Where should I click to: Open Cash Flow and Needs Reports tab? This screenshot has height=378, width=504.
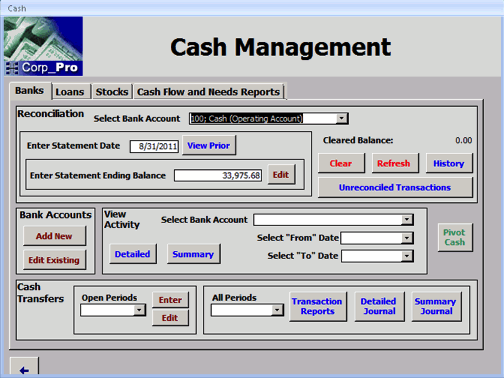tap(208, 92)
